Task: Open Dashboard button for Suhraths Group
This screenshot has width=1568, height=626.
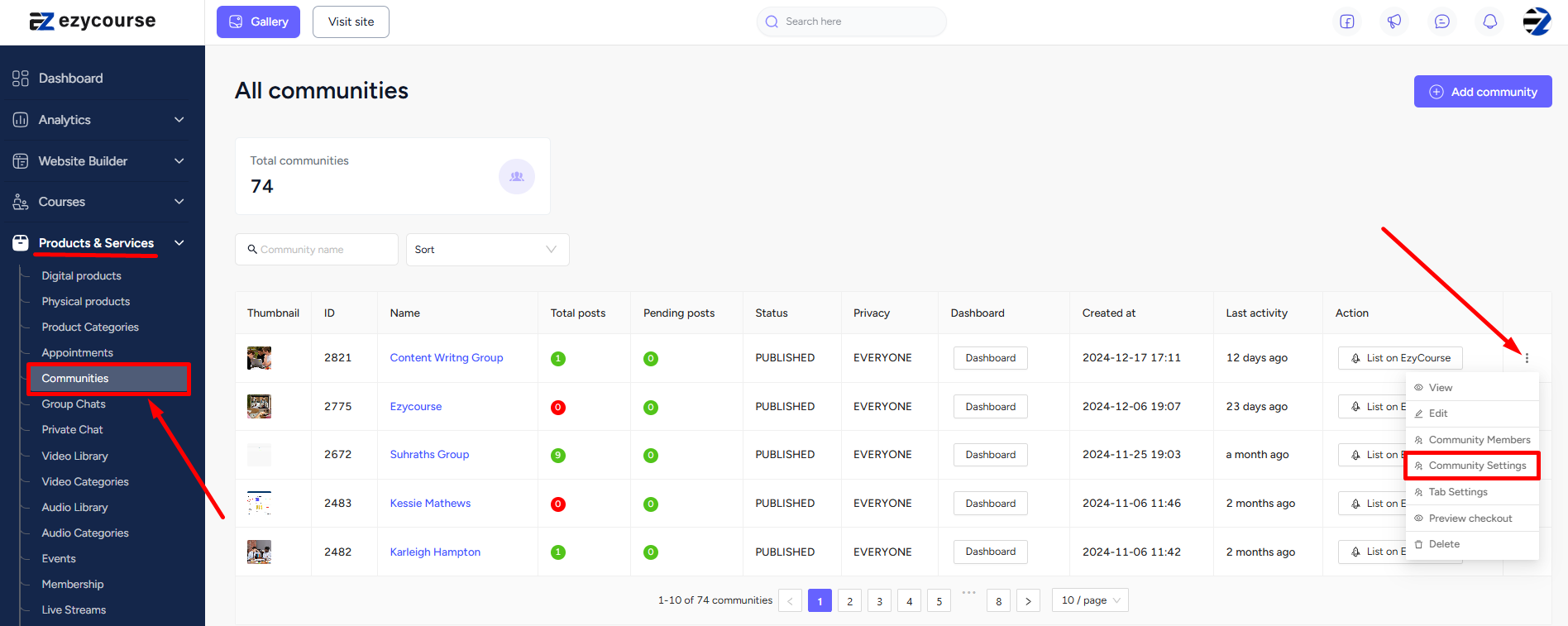Action: click(991, 455)
